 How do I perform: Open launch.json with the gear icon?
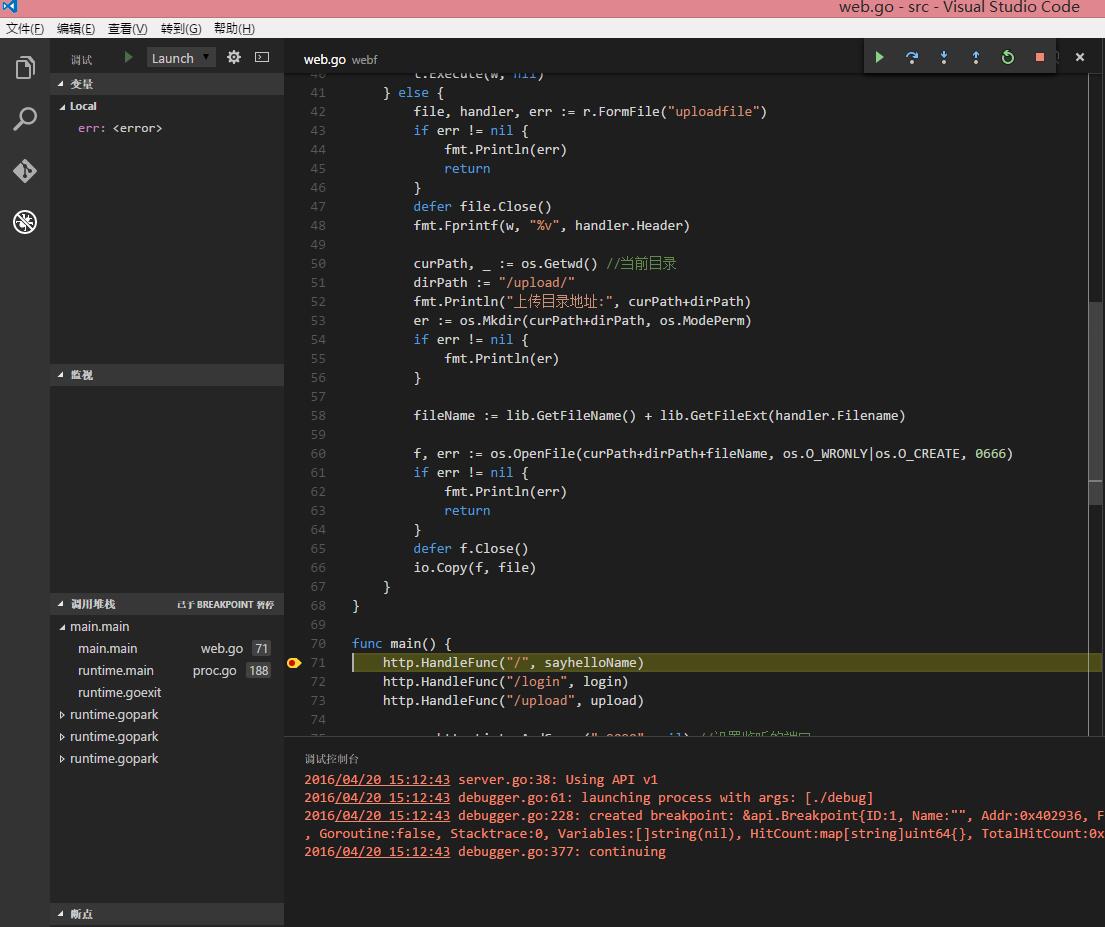[x=233, y=57]
